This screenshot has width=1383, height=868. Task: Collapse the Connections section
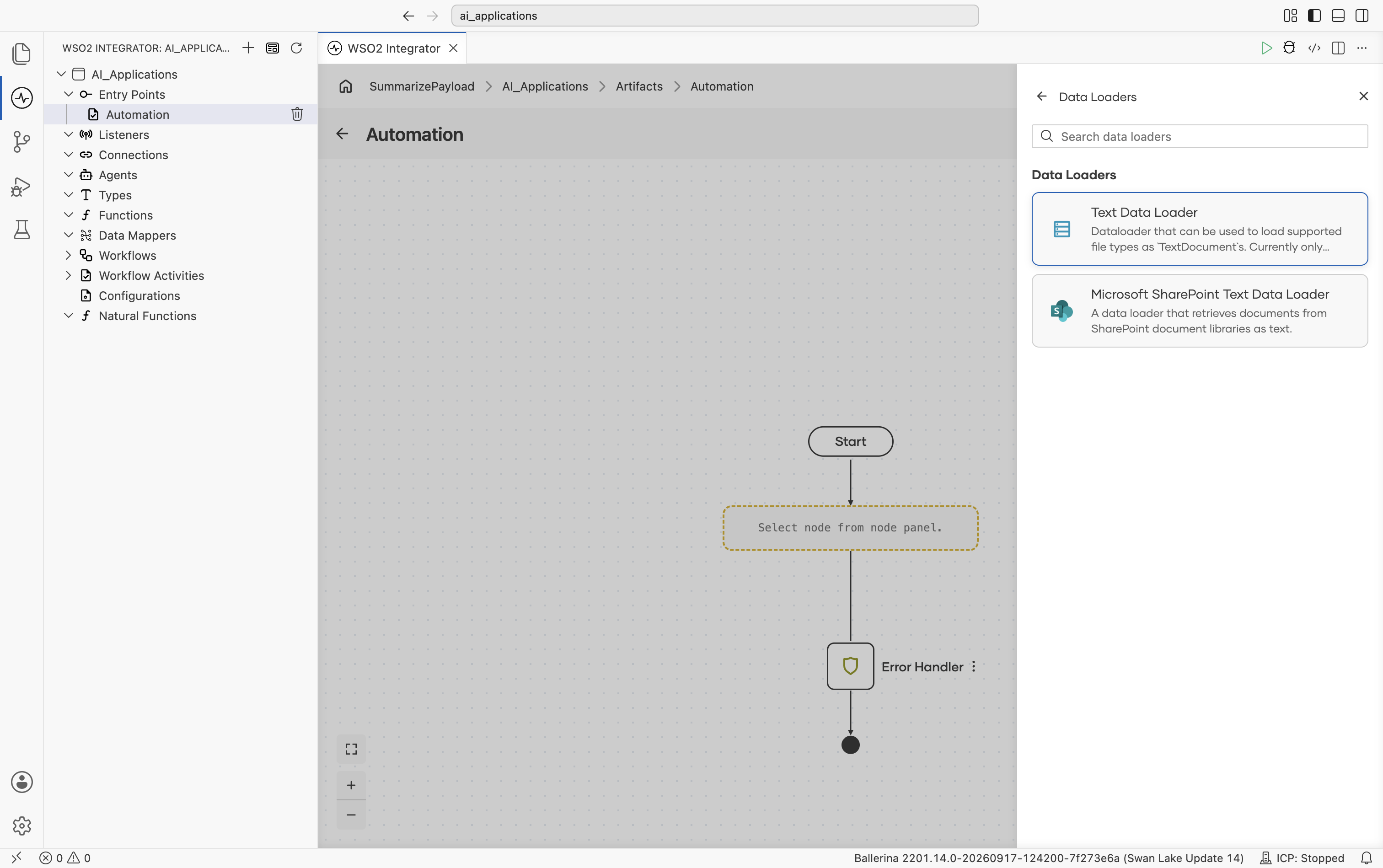(68, 155)
